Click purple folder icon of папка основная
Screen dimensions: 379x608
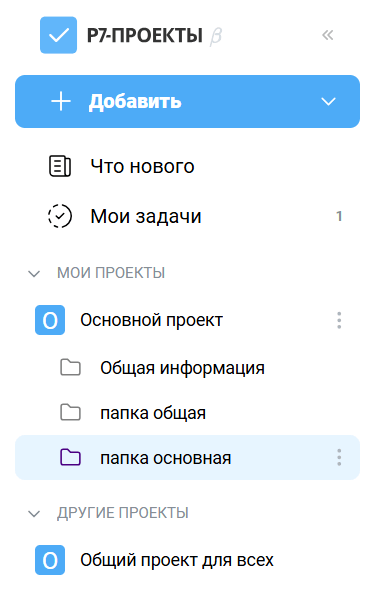point(71,457)
